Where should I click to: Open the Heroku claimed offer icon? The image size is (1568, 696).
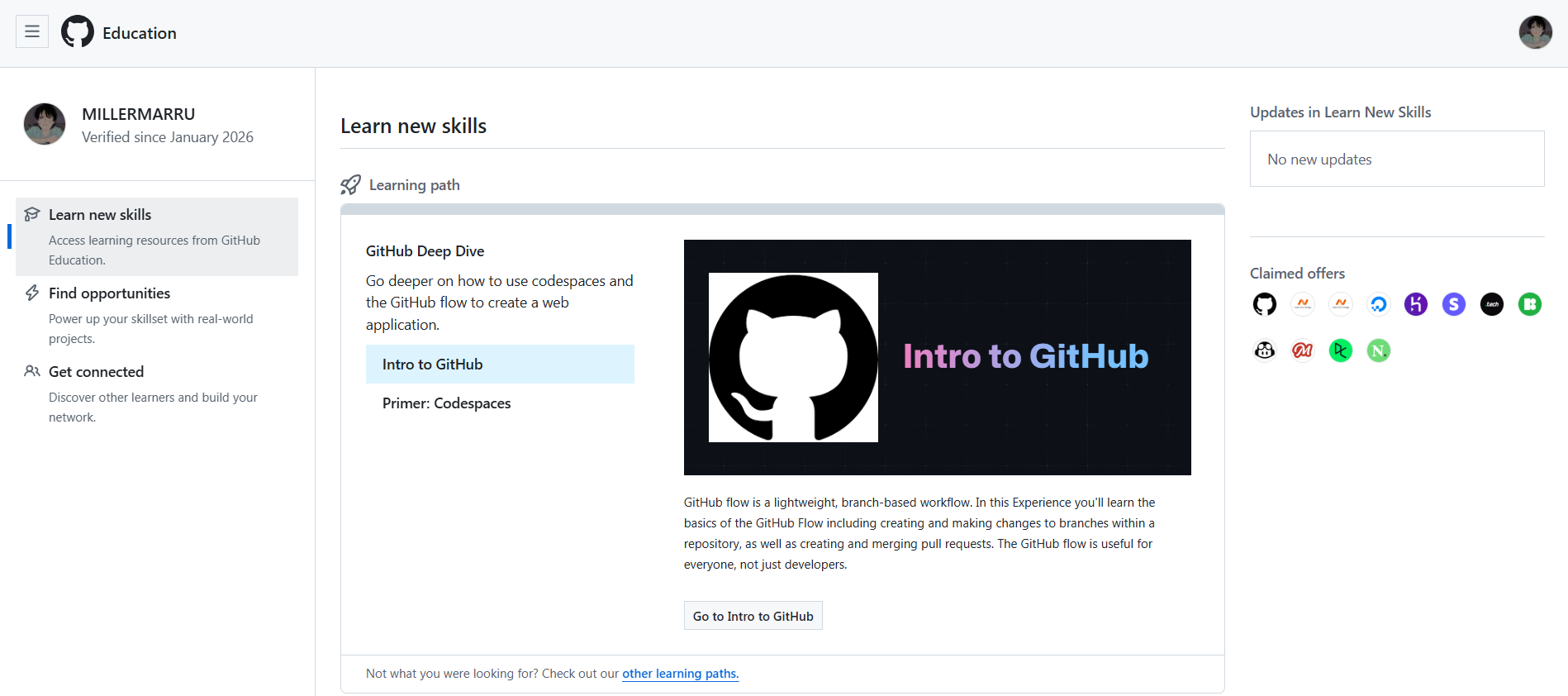(1416, 304)
